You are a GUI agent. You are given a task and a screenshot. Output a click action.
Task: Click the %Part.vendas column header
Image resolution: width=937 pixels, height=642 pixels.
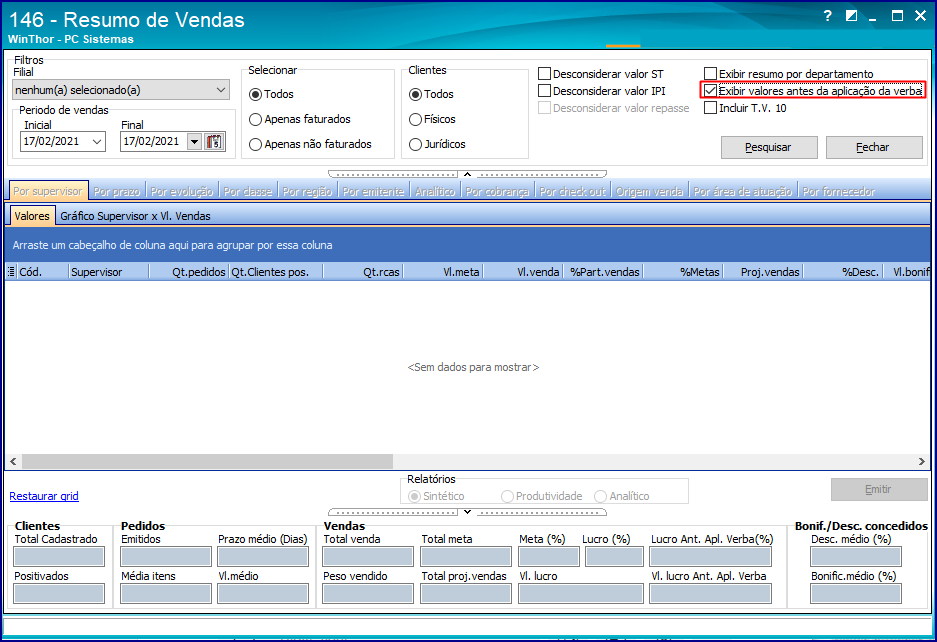602,272
